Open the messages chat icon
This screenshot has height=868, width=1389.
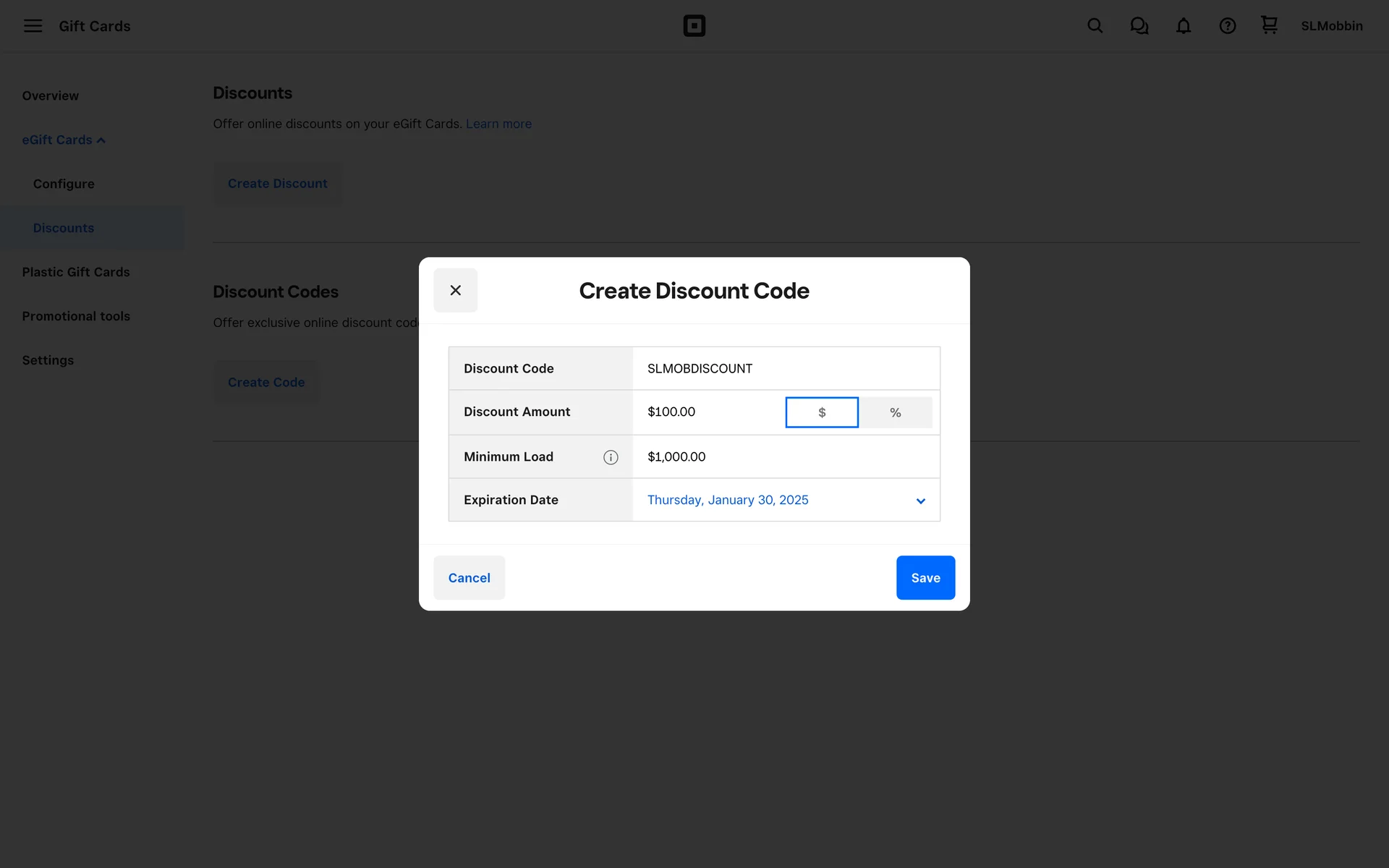pos(1139,26)
